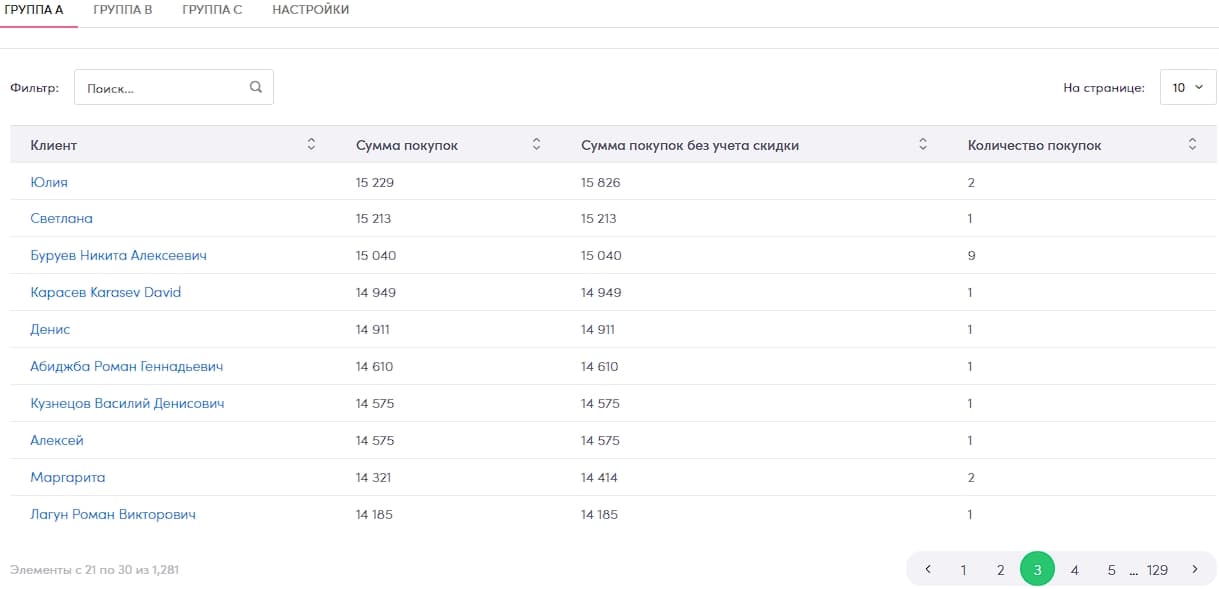The width and height of the screenshot is (1219, 589).
Task: Sort by the Клиент column arrows
Action: (311, 145)
